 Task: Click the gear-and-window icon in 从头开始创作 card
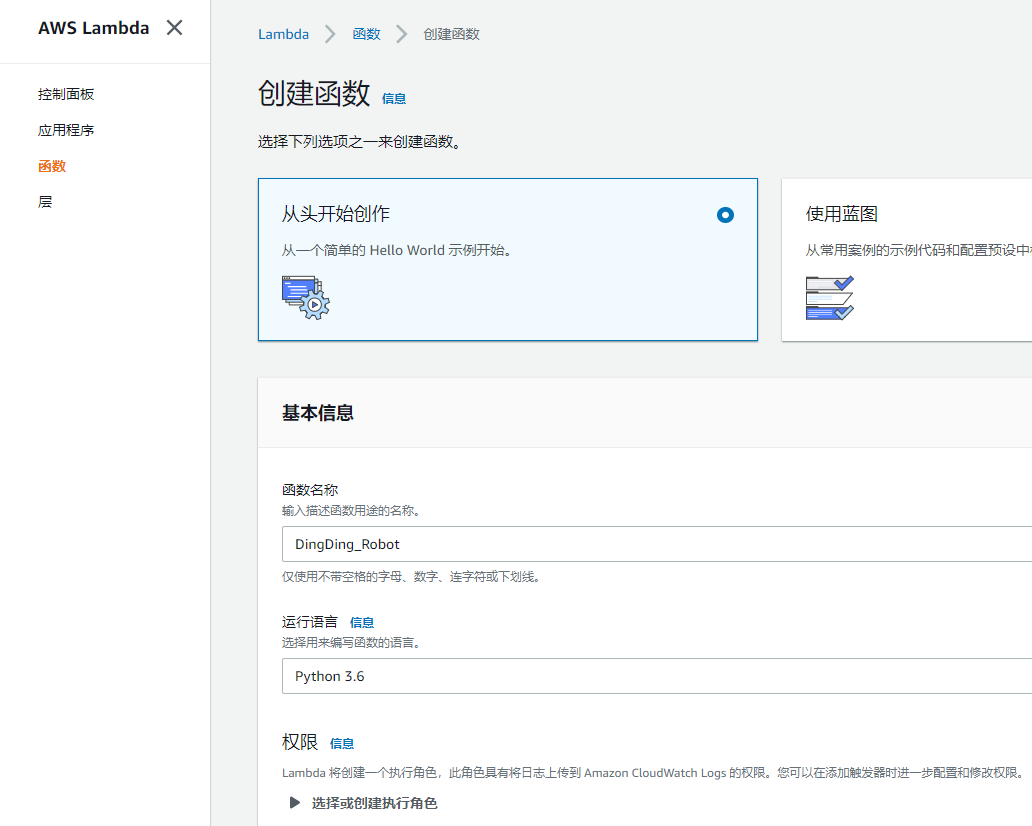coord(306,297)
